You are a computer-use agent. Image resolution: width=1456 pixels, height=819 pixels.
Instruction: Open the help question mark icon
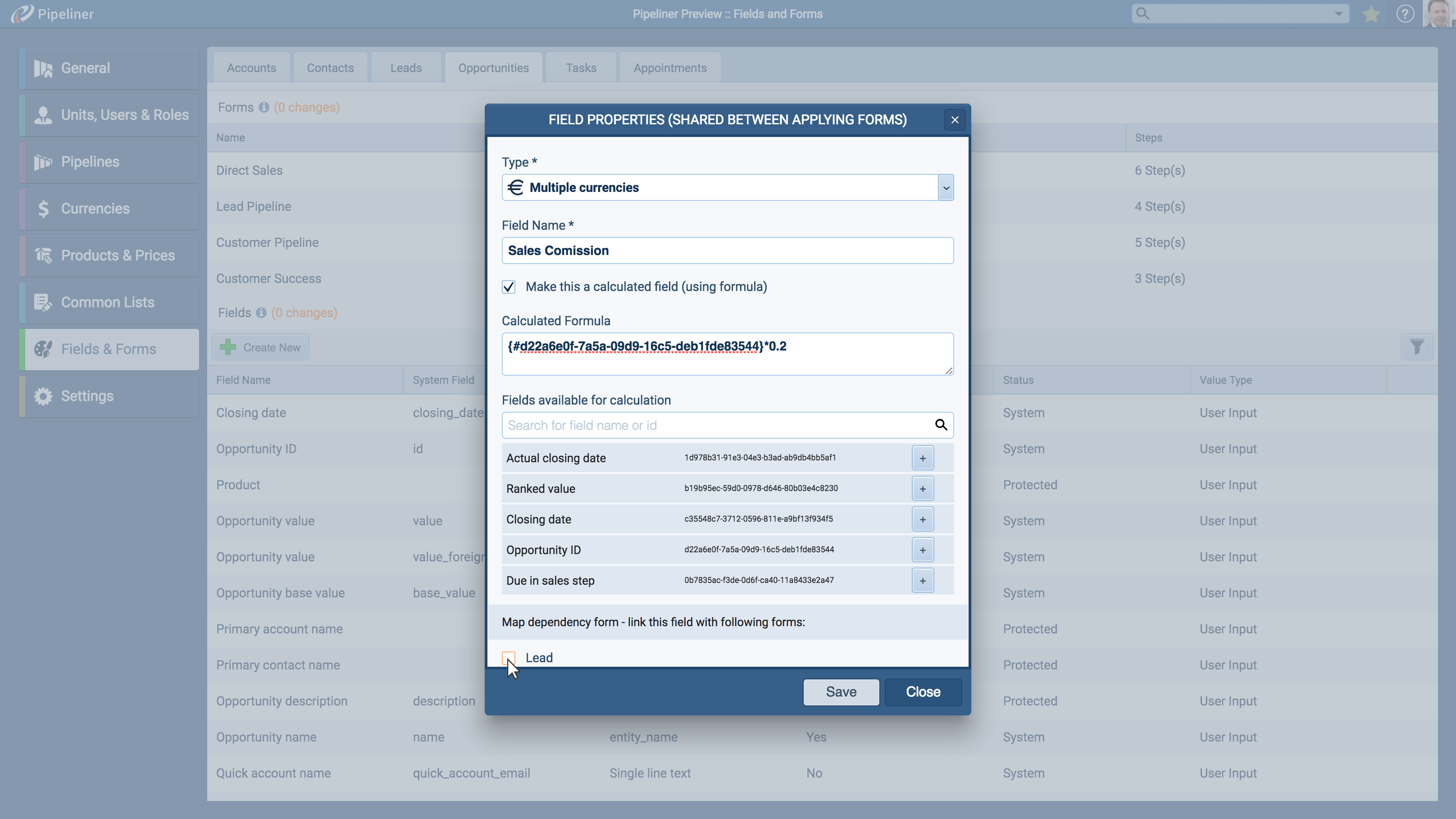(1405, 14)
